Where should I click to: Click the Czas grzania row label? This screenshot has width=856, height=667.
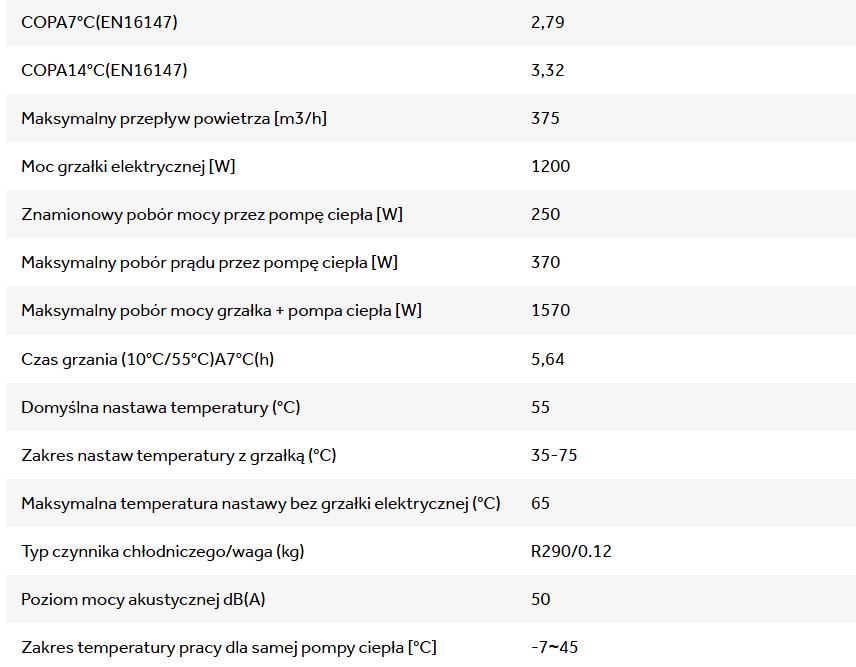tap(147, 359)
